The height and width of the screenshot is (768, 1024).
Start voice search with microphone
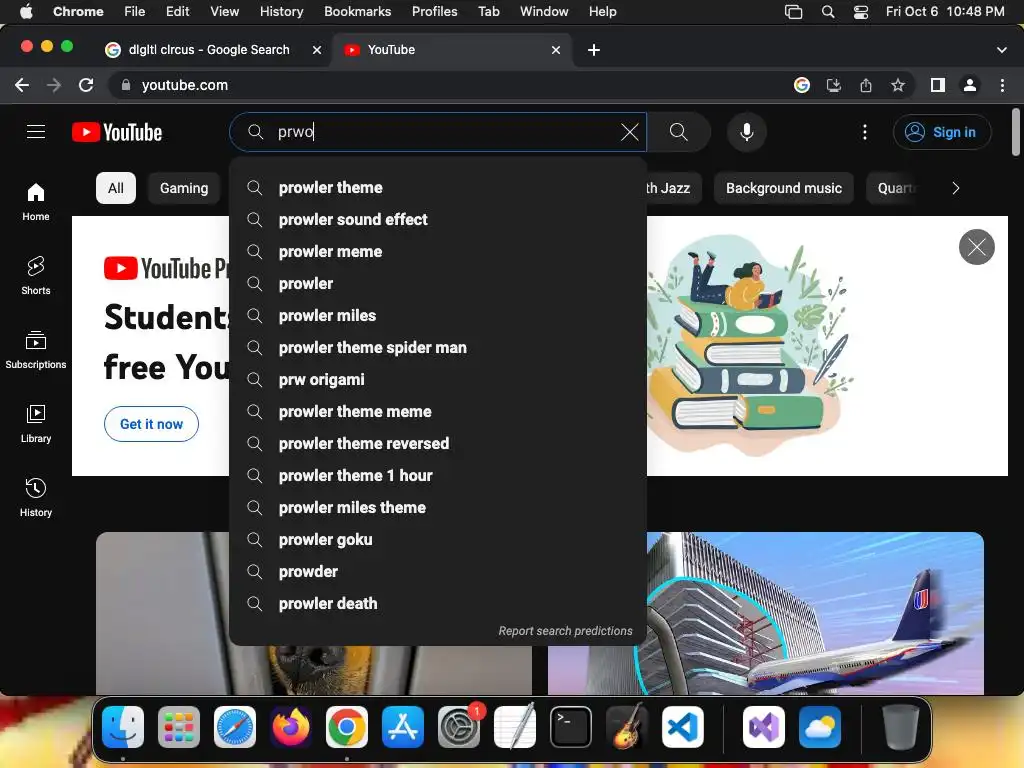(746, 132)
